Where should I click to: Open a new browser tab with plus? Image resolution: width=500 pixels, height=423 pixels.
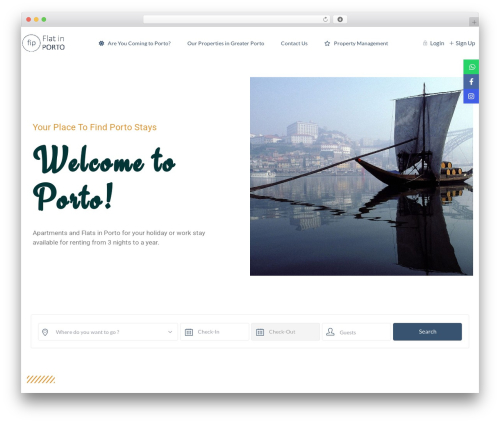pos(474,22)
